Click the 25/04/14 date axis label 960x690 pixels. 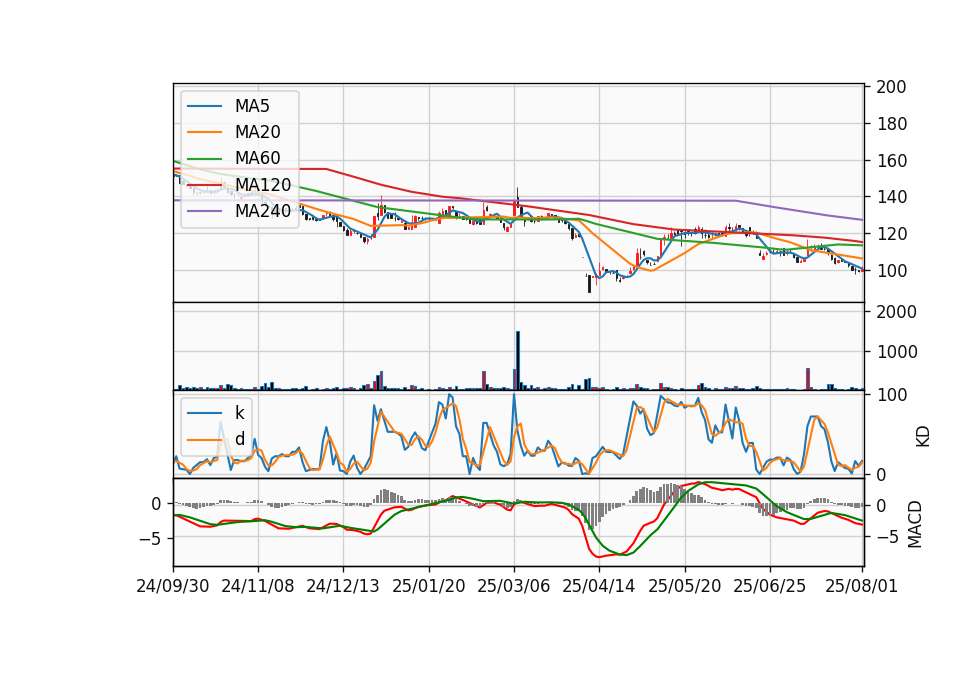pos(599,586)
